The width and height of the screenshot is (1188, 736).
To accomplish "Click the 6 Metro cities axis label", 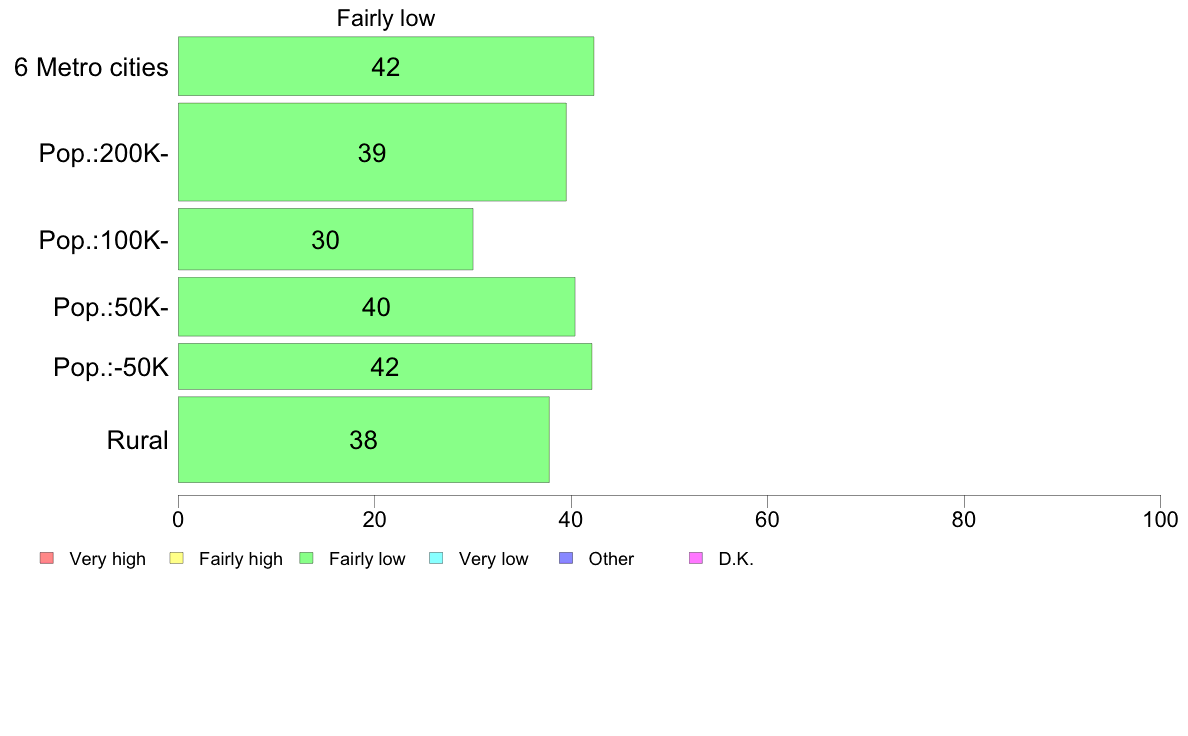I will (x=91, y=67).
